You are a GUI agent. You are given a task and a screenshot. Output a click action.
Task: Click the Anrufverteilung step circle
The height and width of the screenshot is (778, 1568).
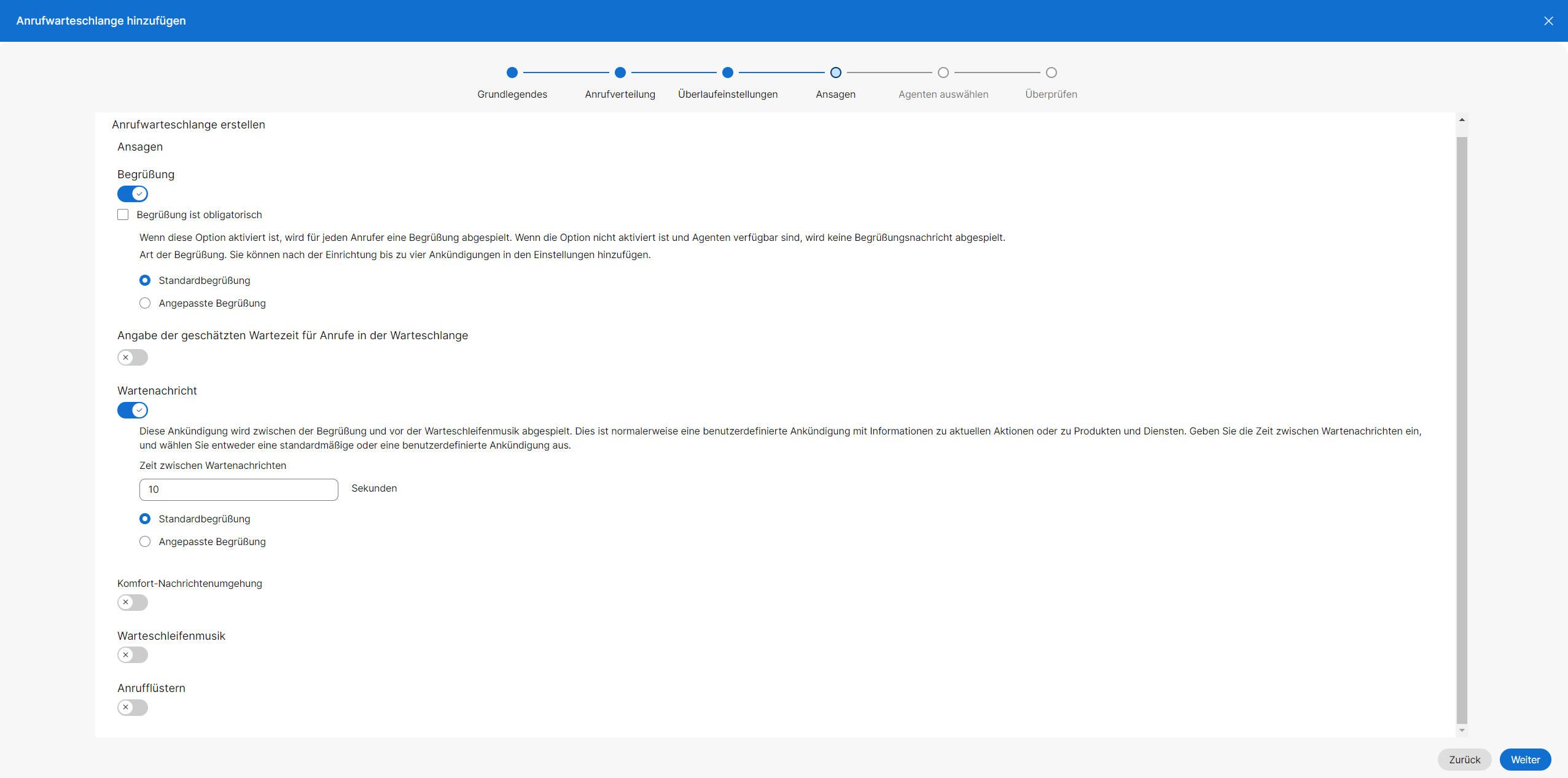tap(620, 73)
